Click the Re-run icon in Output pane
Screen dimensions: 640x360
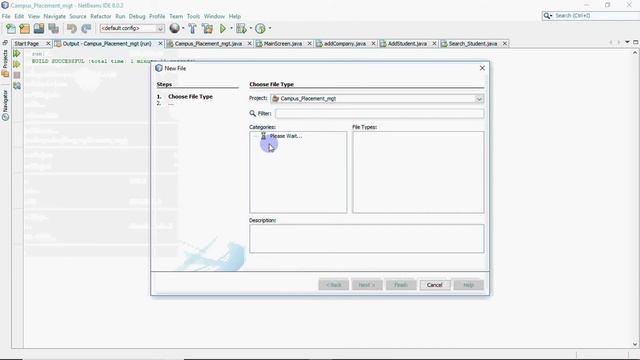[x=17, y=53]
